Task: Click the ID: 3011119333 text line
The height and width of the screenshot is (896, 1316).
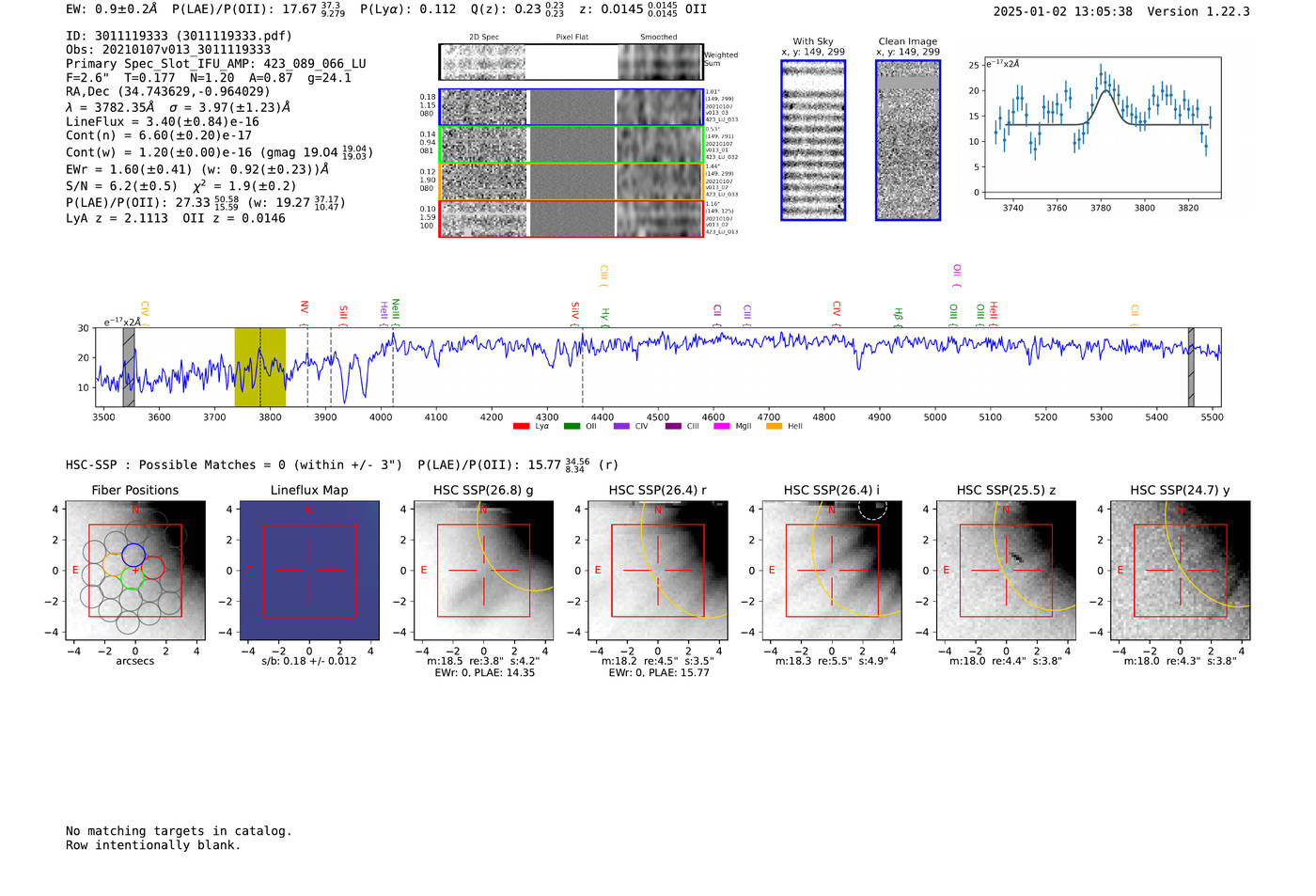Action: click(x=179, y=36)
